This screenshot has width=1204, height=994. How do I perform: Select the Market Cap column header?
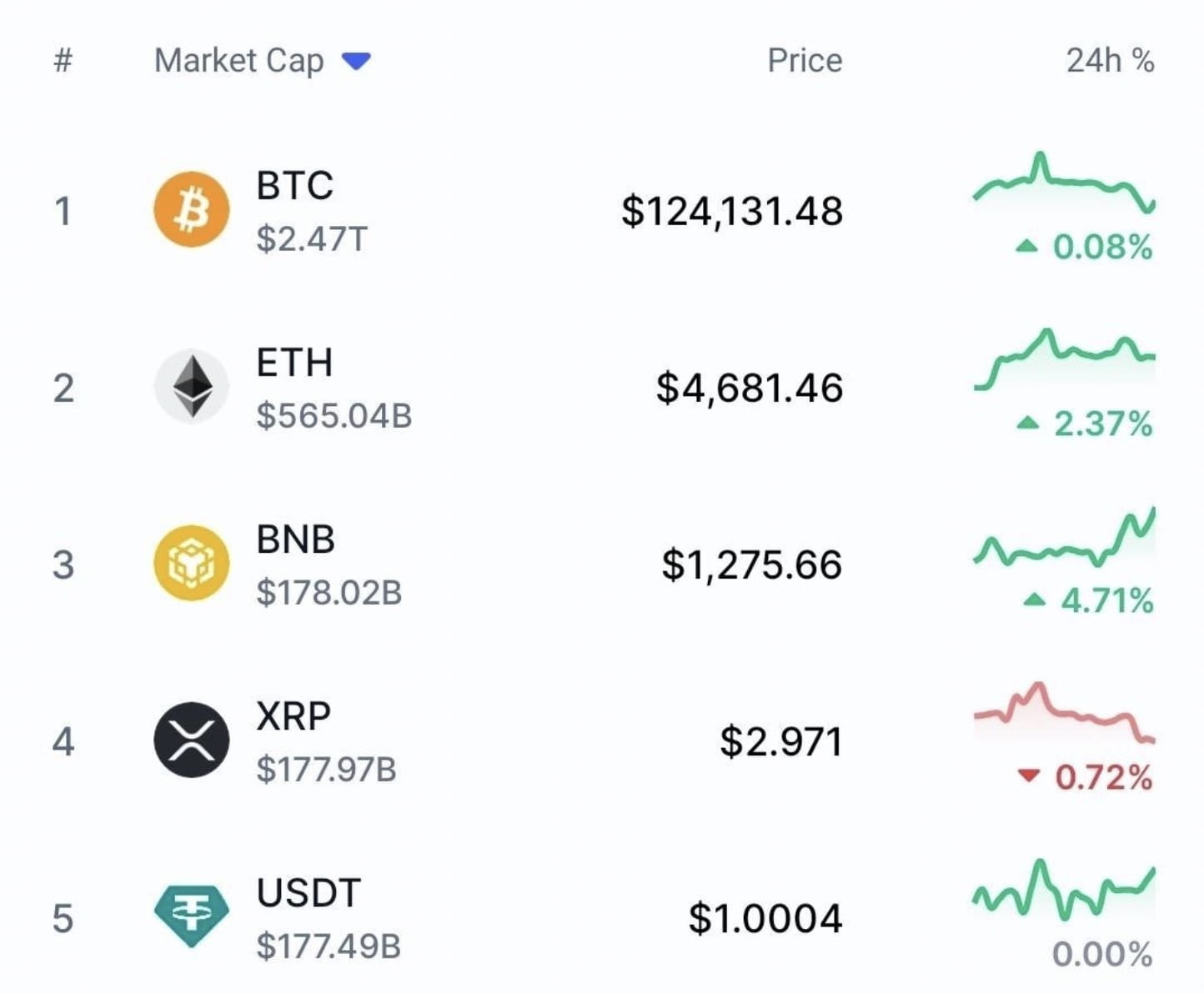(x=240, y=60)
